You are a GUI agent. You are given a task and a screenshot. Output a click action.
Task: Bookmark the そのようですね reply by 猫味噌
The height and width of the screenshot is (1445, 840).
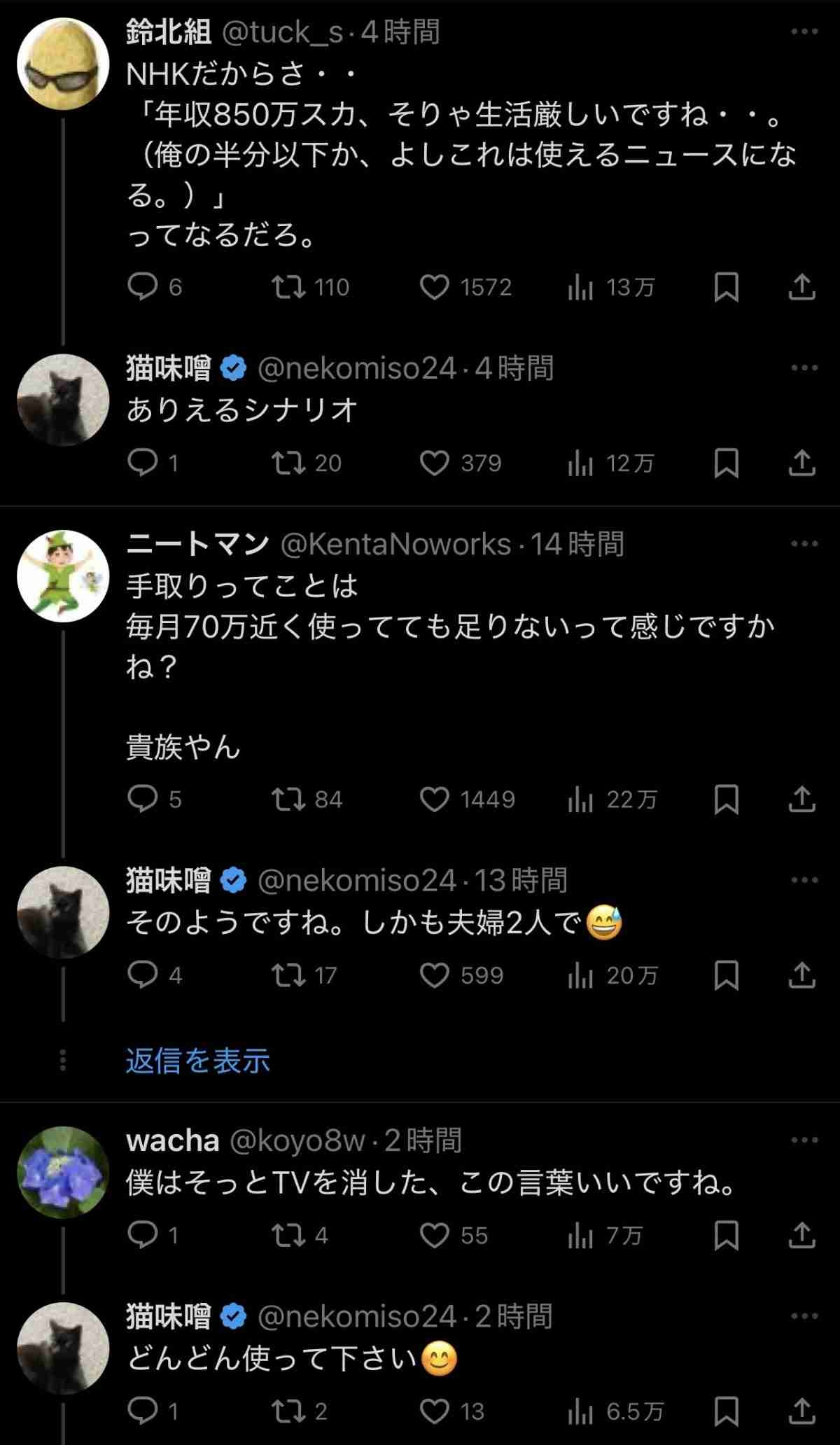coord(726,975)
